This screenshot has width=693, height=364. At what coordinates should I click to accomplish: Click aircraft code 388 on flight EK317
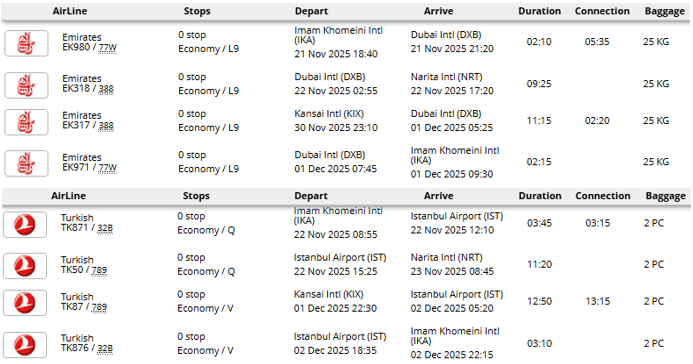(x=106, y=126)
